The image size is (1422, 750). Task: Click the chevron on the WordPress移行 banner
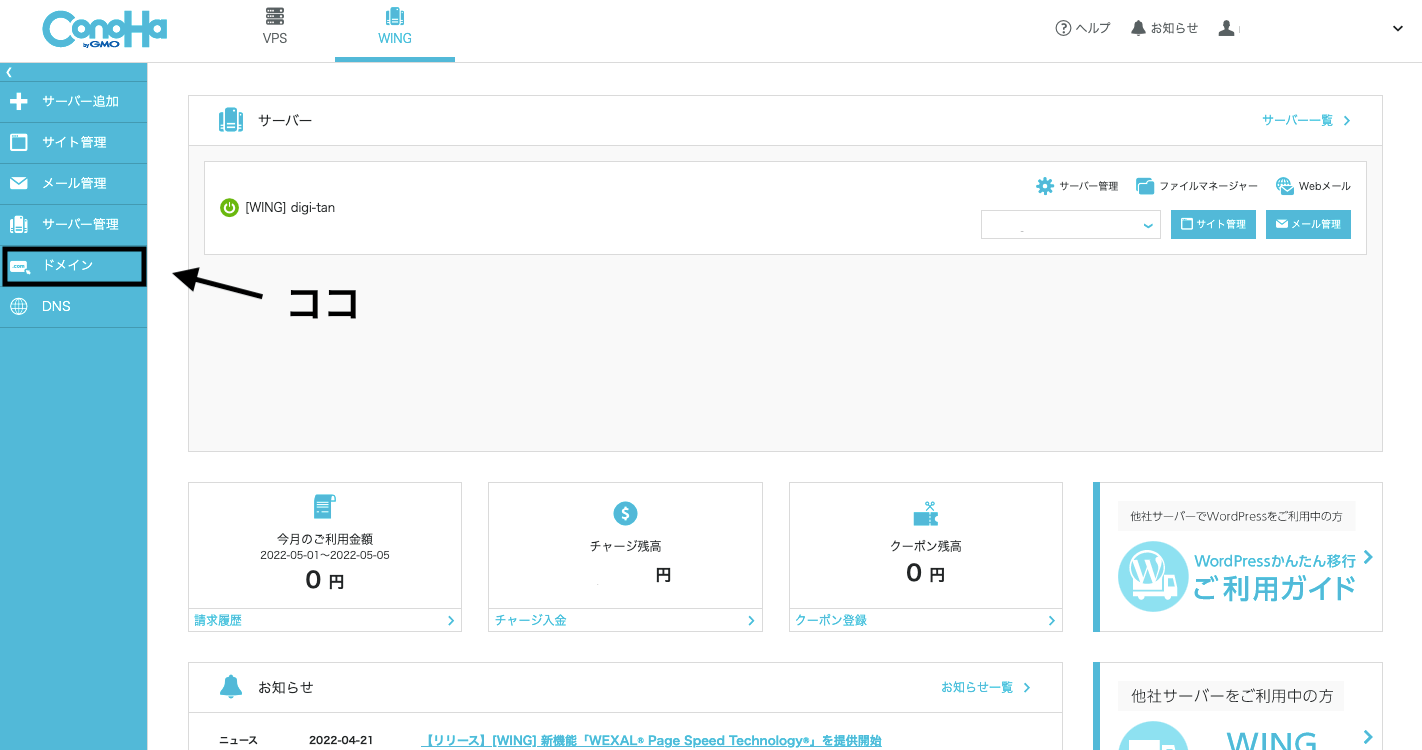(1368, 557)
